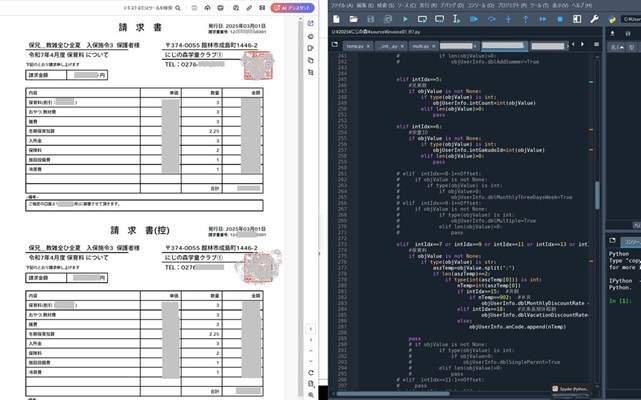Show next editor tabs with right arrow
The image size is (641, 400).
click(x=582, y=44)
